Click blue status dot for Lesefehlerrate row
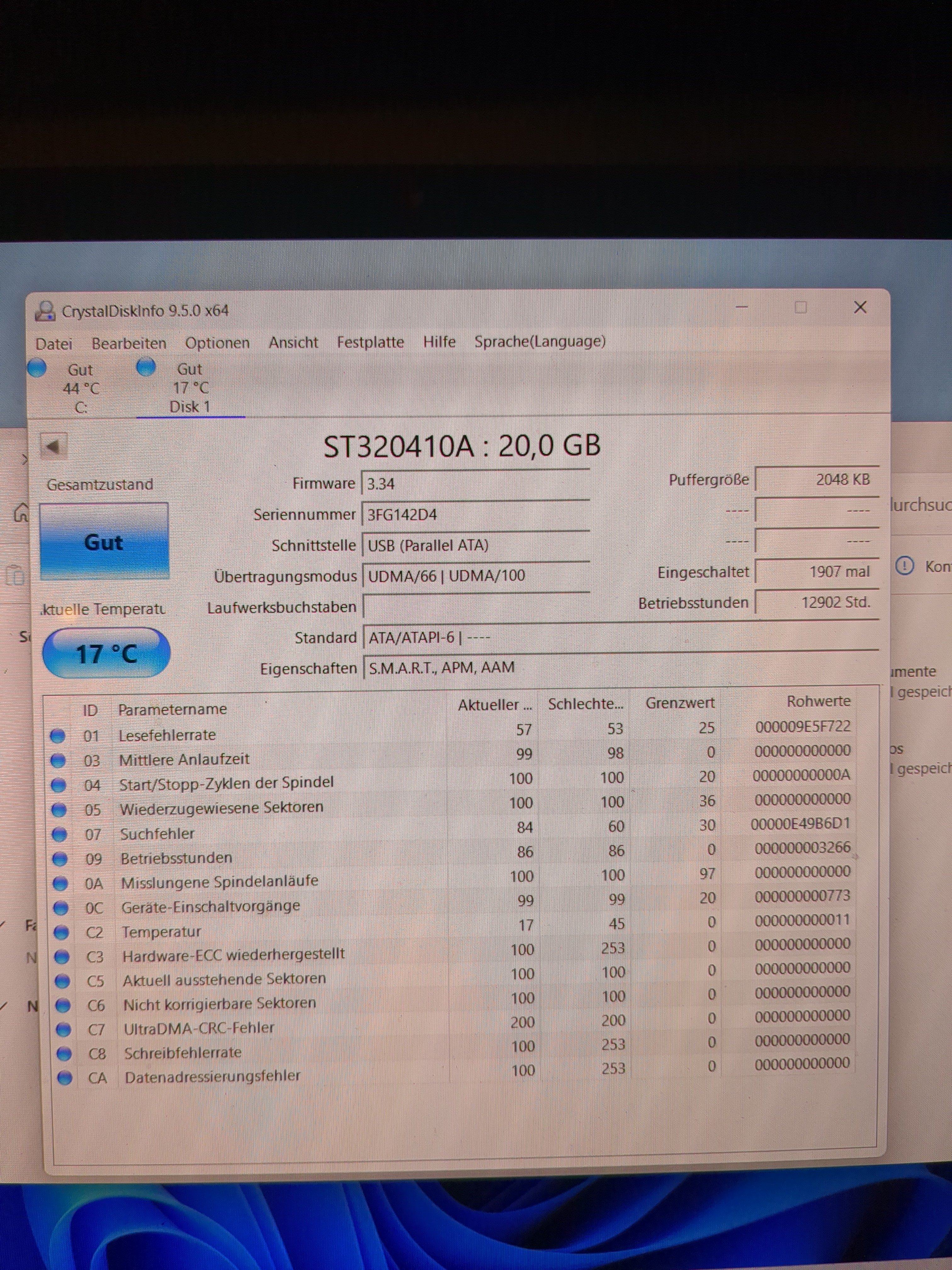Viewport: 952px width, 1270px height. coord(58,735)
